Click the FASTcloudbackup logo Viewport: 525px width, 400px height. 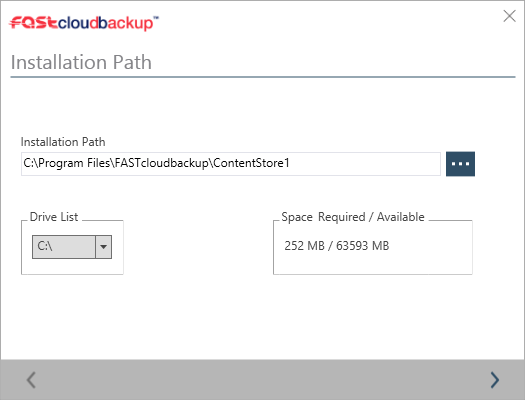(84, 23)
